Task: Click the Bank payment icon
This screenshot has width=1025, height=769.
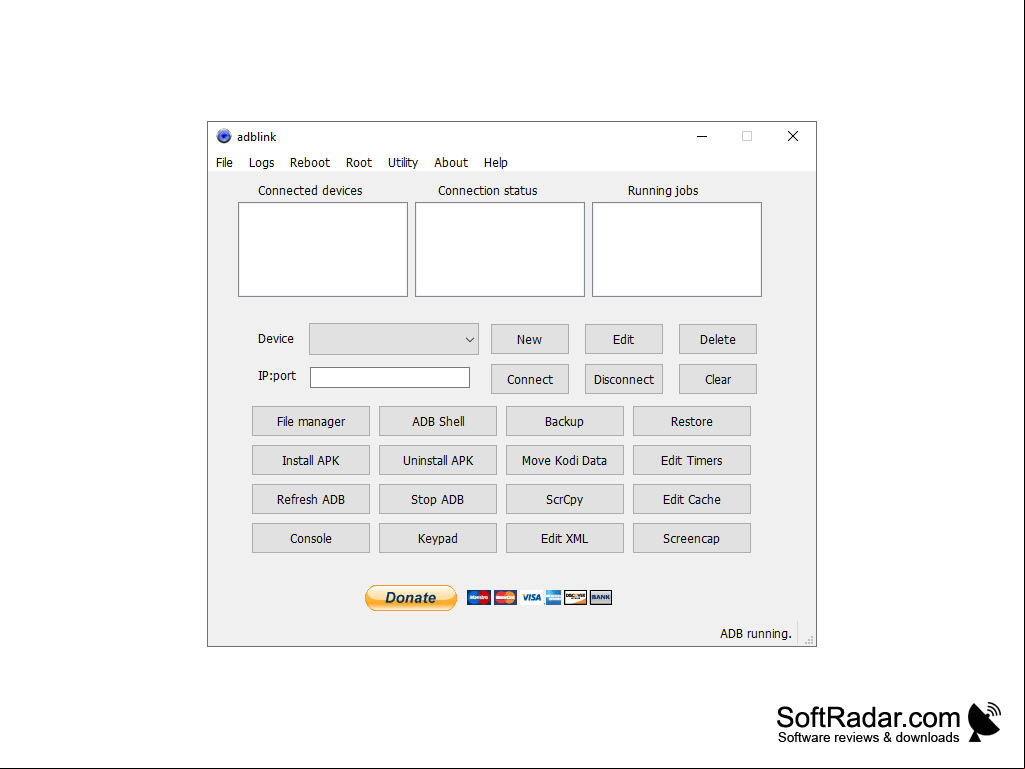Action: 601,597
